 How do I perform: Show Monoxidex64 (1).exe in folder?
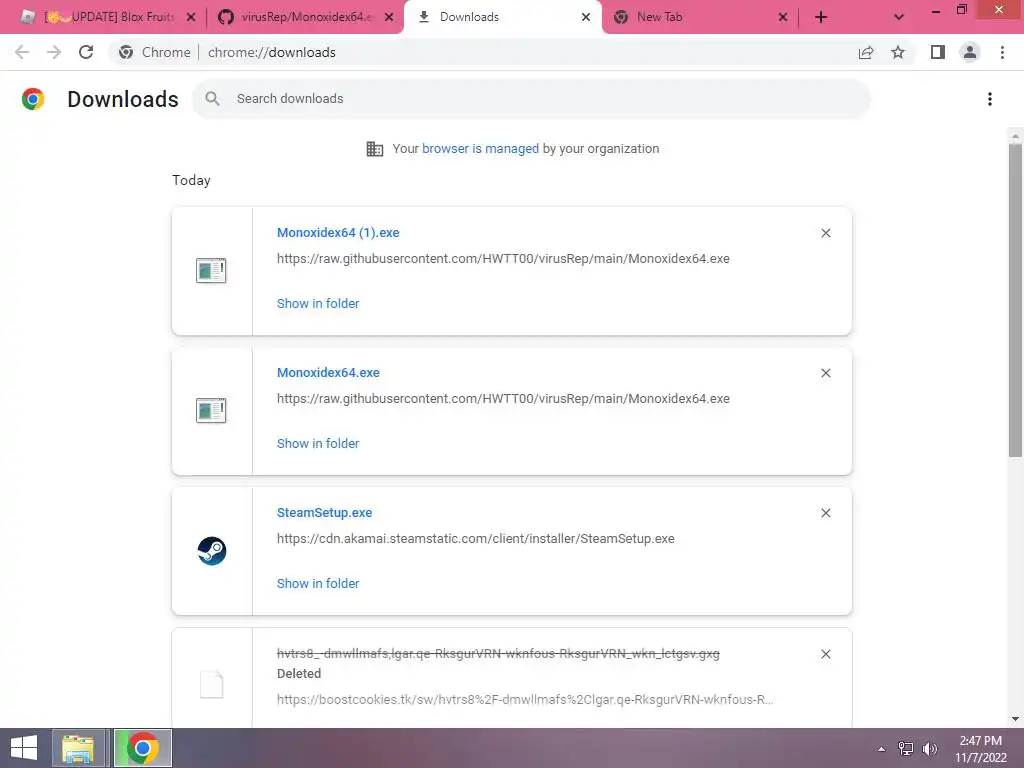point(318,303)
